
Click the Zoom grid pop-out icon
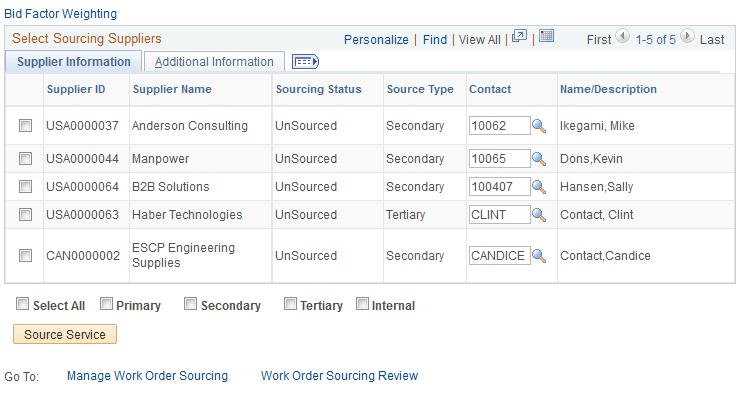(x=519, y=36)
